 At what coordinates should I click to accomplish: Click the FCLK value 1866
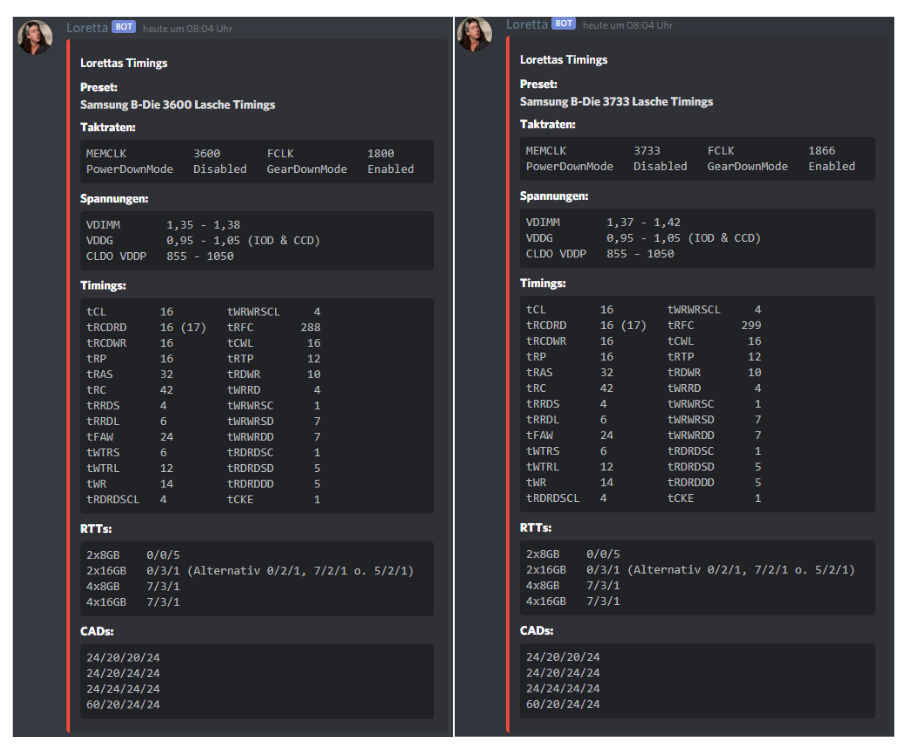(x=822, y=151)
